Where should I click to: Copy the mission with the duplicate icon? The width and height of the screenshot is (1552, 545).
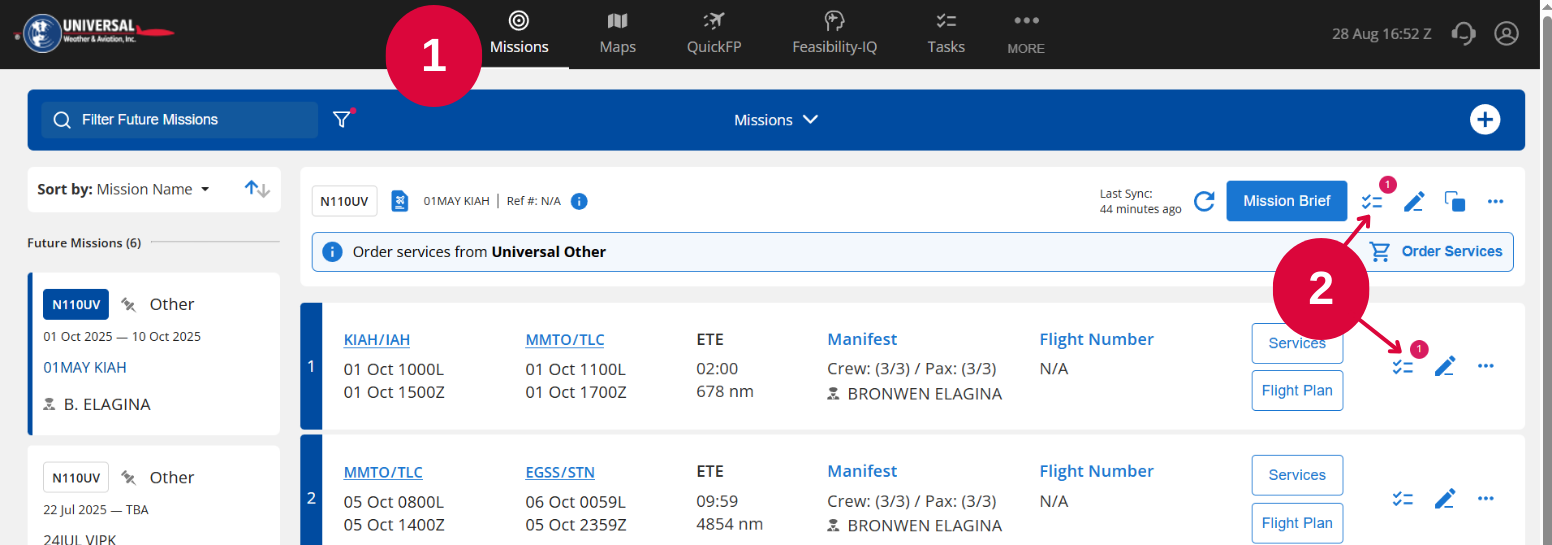pyautogui.click(x=1455, y=201)
